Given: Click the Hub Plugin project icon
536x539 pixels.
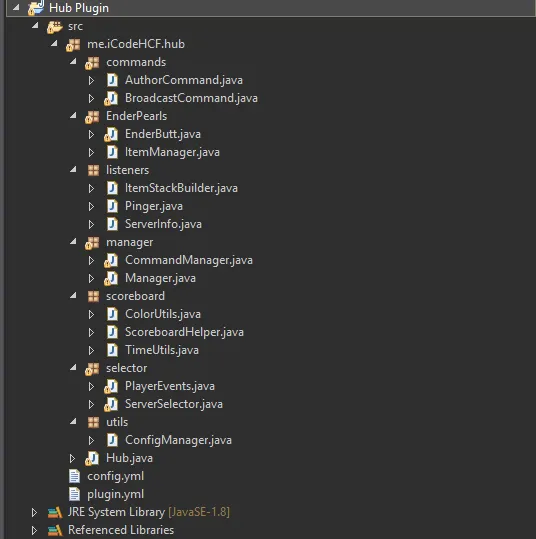Looking at the screenshot, I should [x=36, y=8].
